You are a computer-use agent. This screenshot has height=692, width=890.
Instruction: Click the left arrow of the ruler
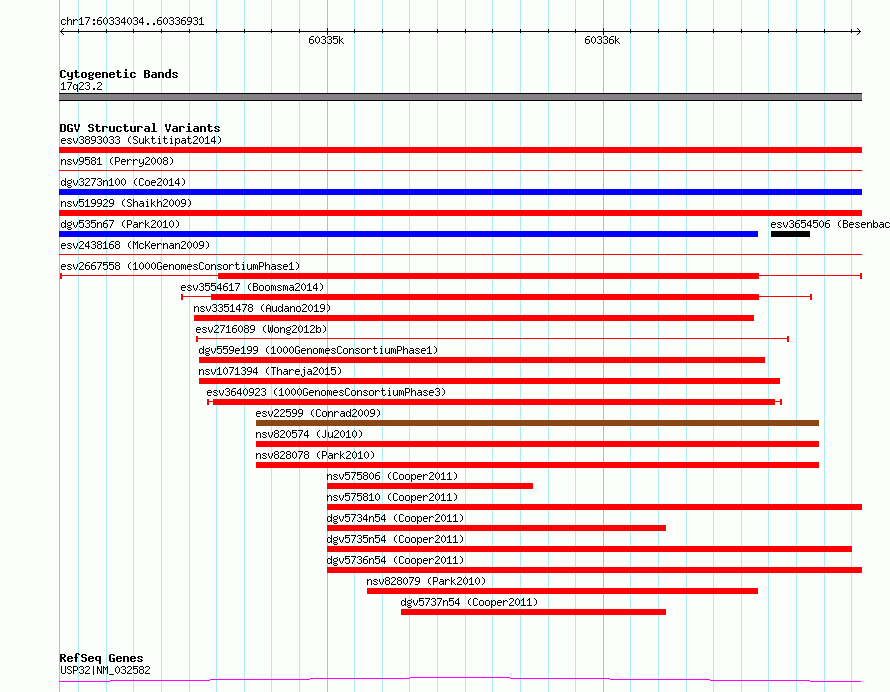pos(63,31)
